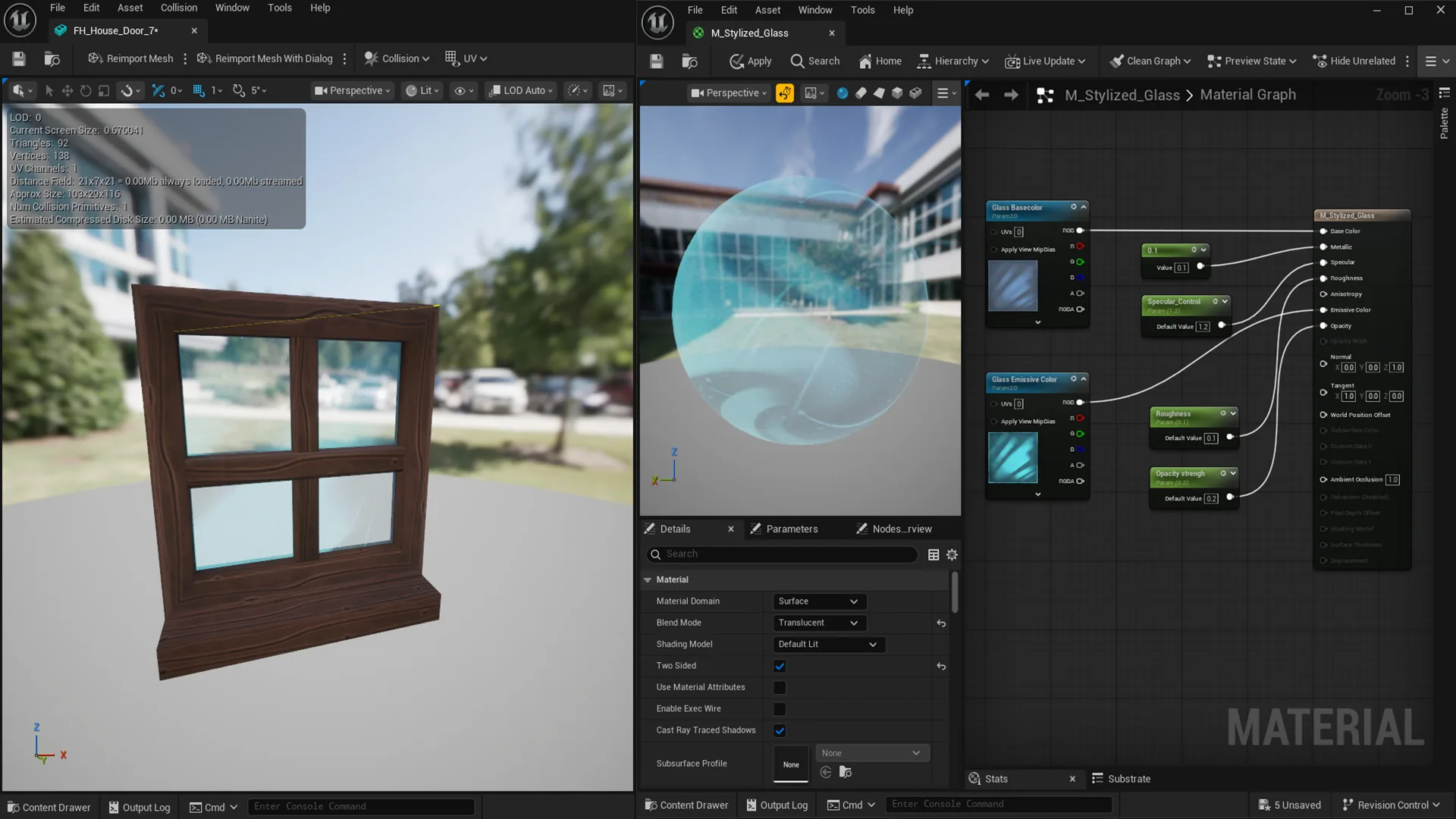Select the sphere preview mesh icon
This screenshot has width=1456, height=819.
[x=842, y=93]
